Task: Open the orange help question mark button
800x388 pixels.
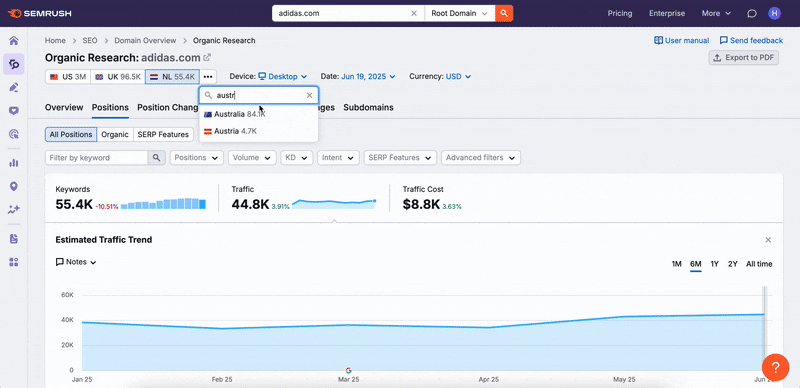Action: coord(775,367)
